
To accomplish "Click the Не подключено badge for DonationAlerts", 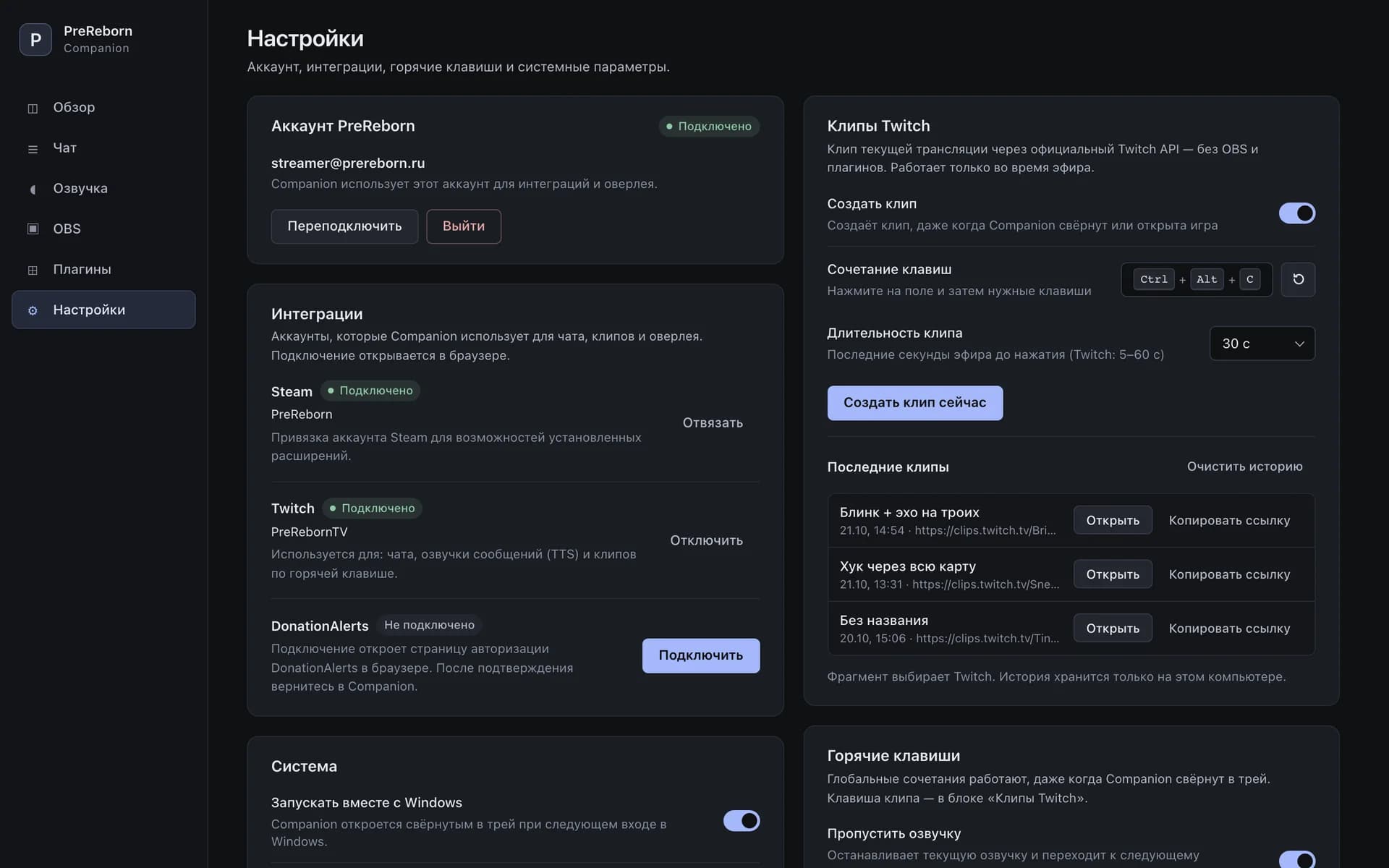I will 429,625.
